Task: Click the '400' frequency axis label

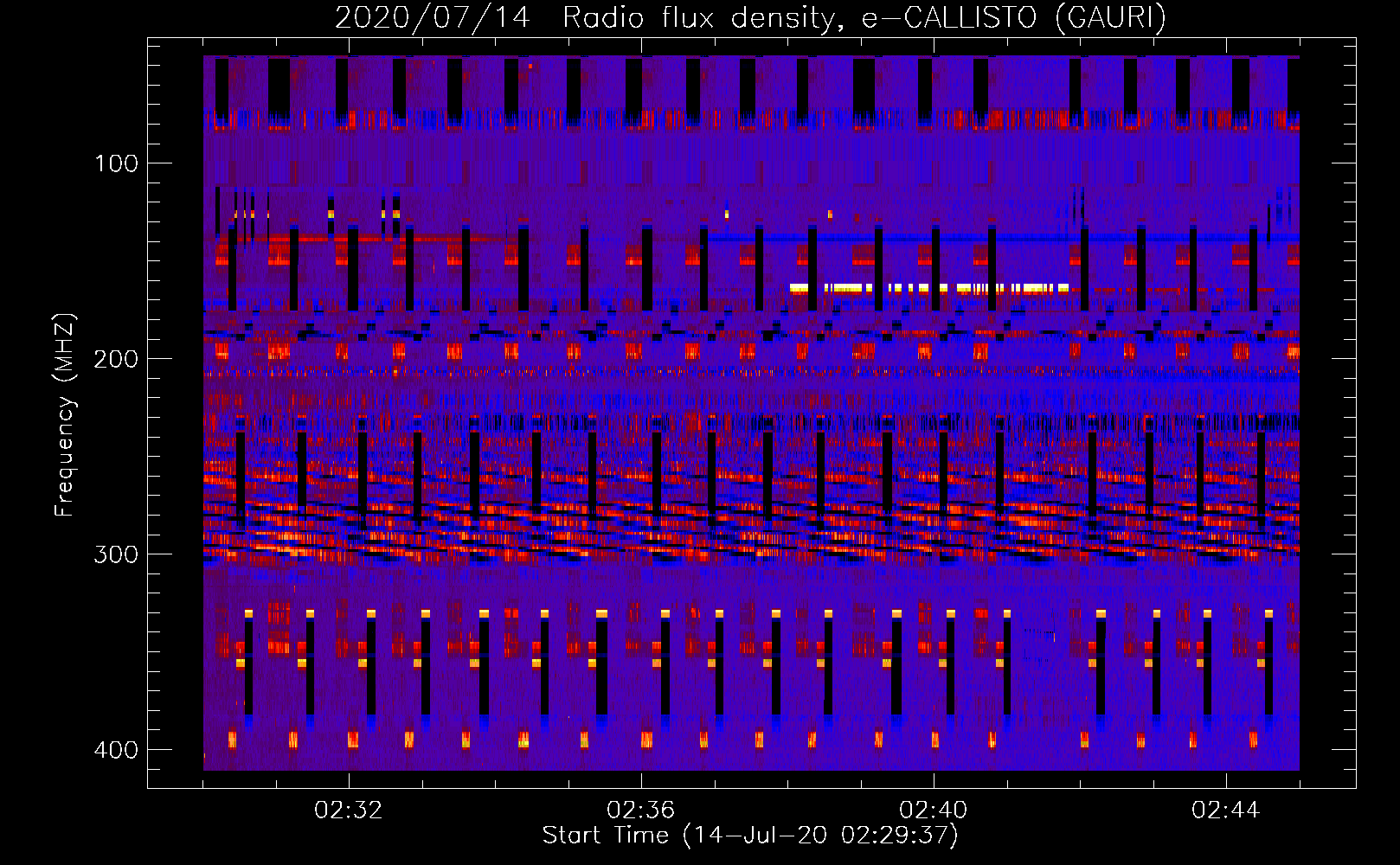Action: click(x=116, y=750)
